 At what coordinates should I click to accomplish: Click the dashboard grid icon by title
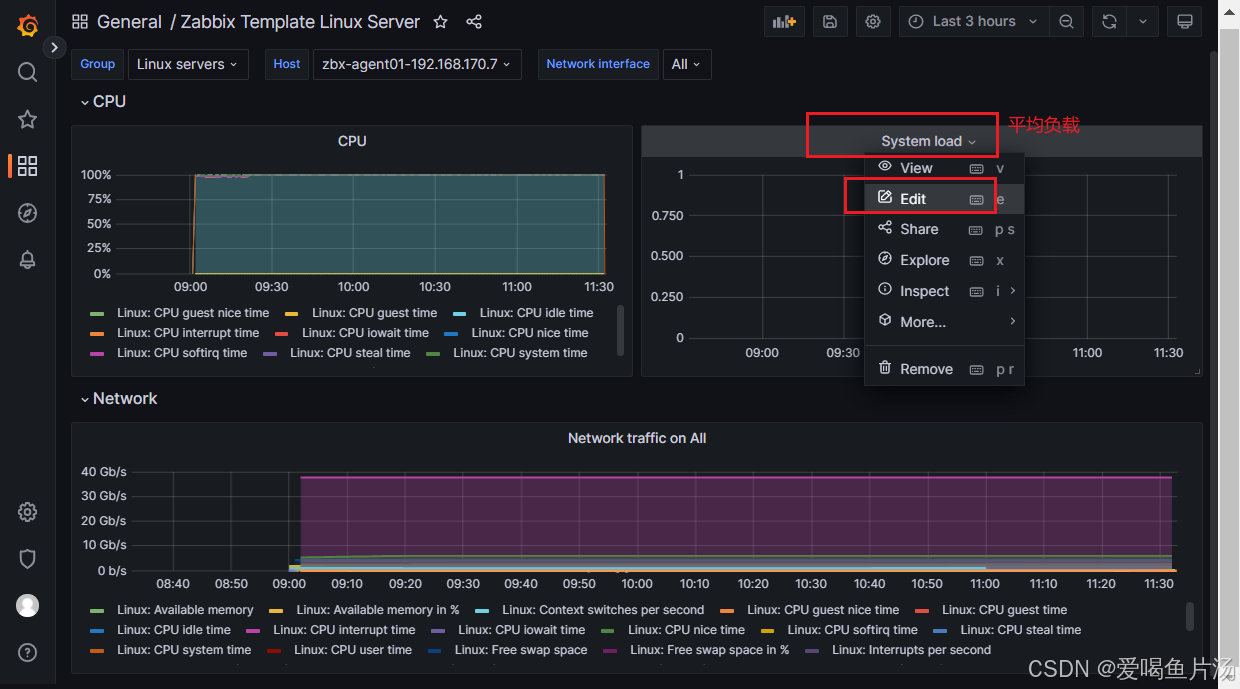coord(80,21)
